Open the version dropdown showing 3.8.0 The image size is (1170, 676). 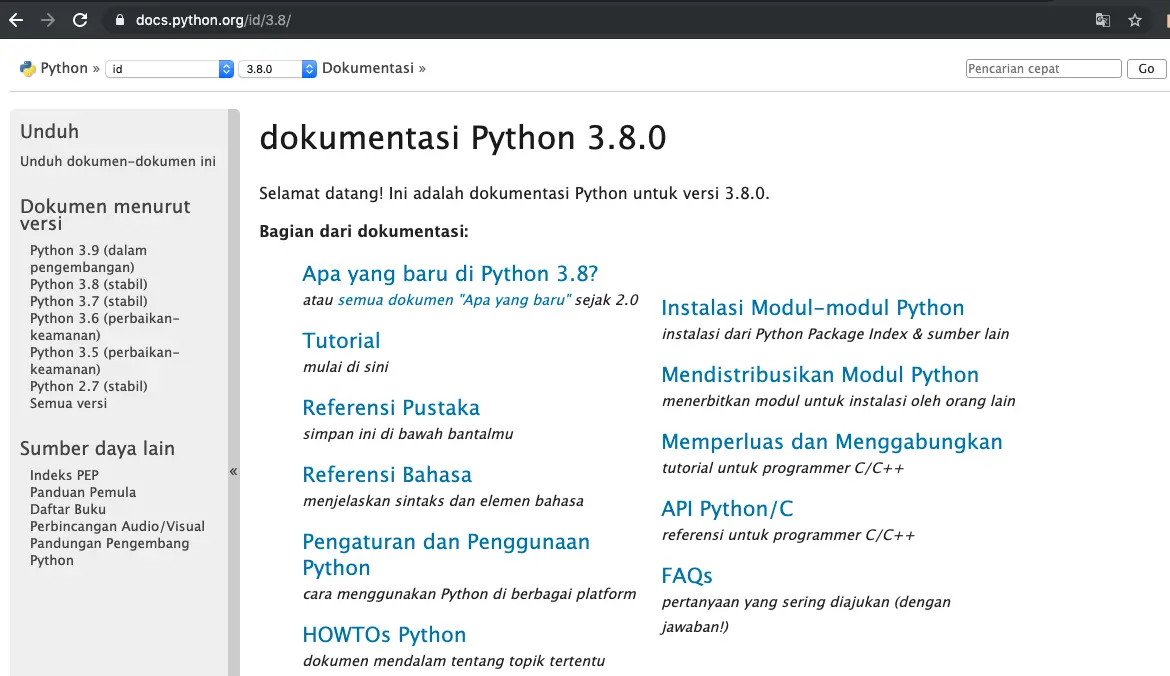[x=277, y=69]
